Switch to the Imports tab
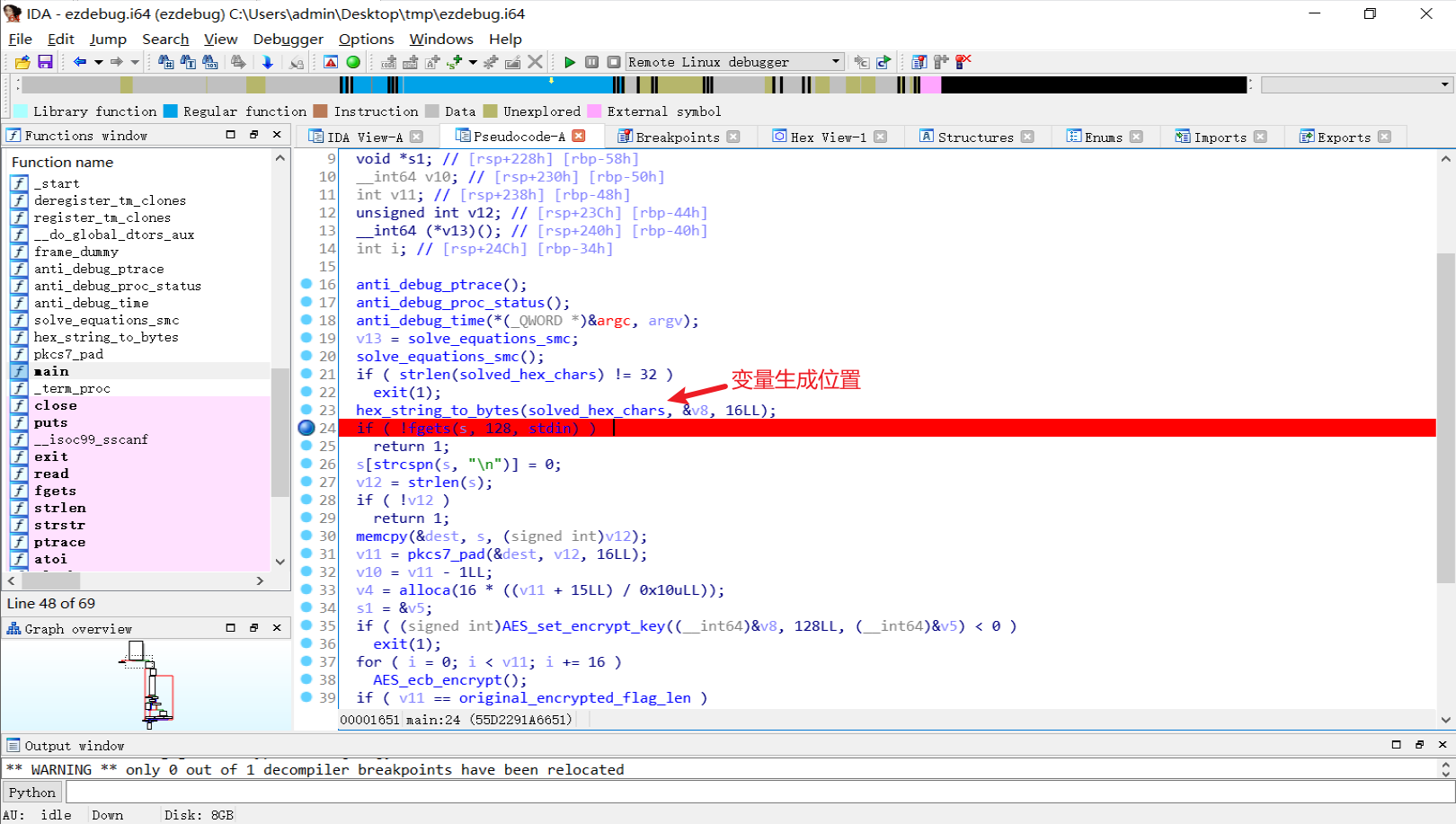The image size is (1456, 824). pyautogui.click(x=1220, y=137)
